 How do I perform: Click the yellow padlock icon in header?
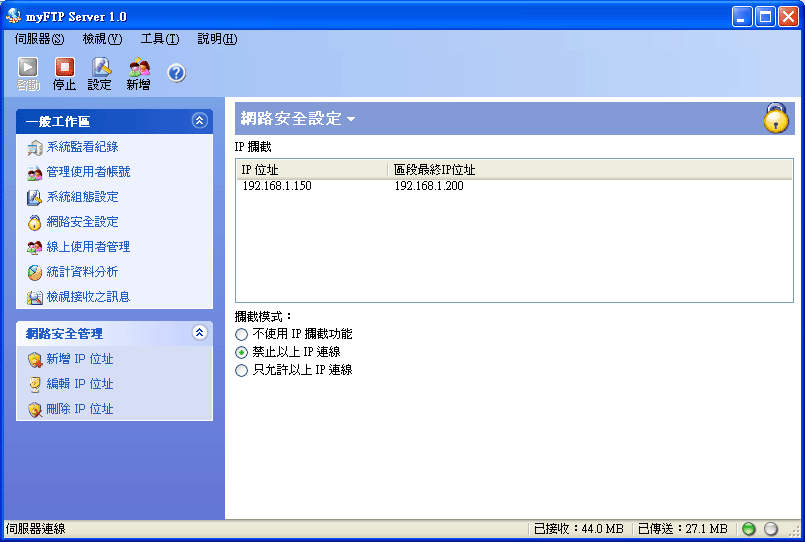pos(776,118)
